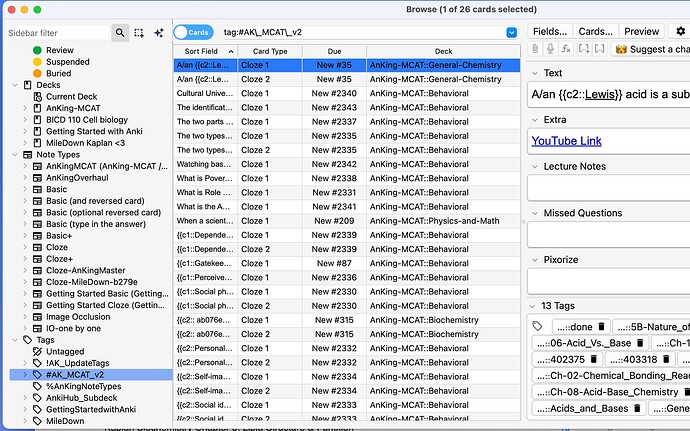This screenshot has height=431, width=690.
Task: Click the empty Missed Questions field
Action: (x=609, y=235)
